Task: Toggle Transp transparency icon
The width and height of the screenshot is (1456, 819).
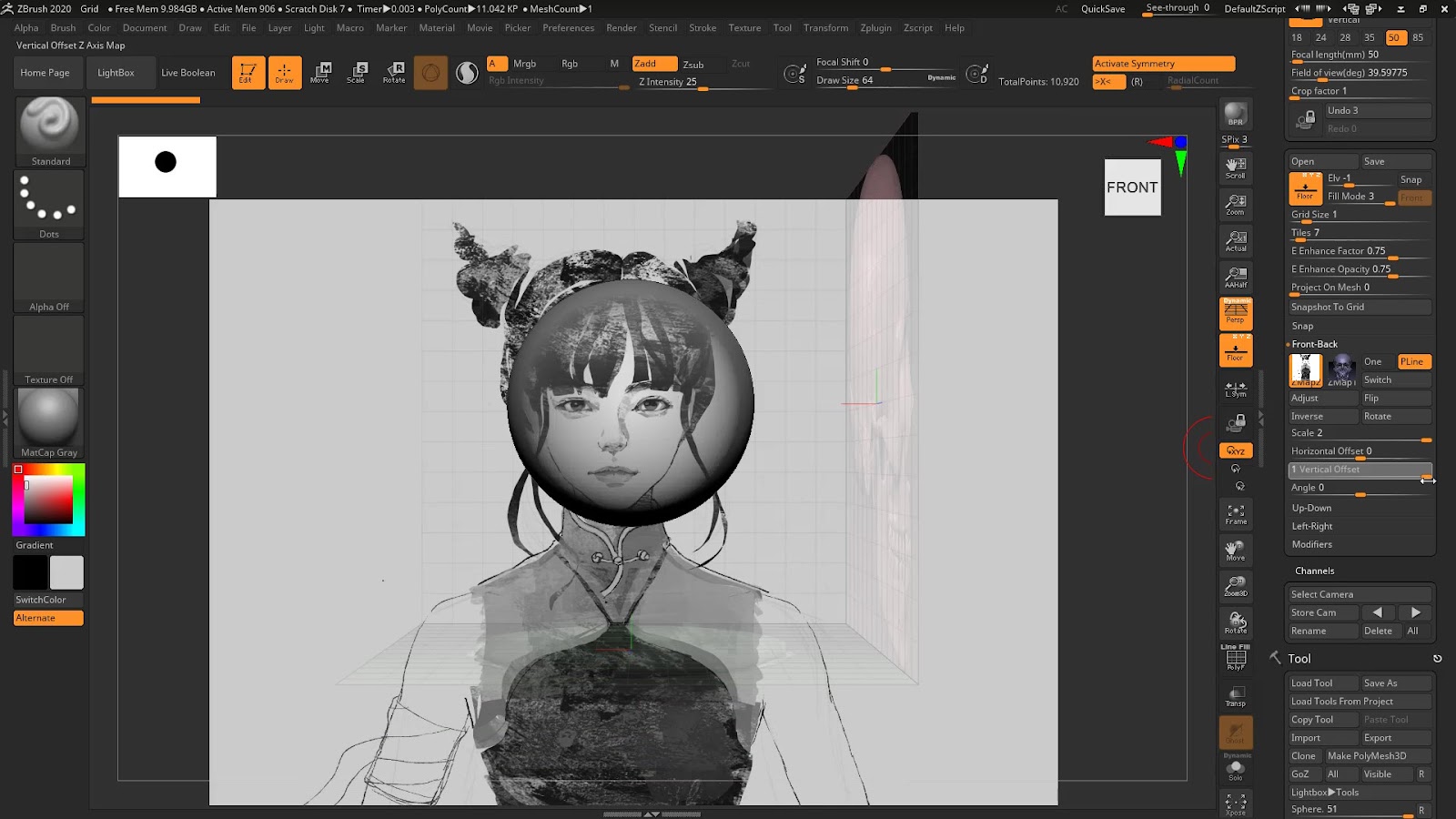Action: (1236, 695)
